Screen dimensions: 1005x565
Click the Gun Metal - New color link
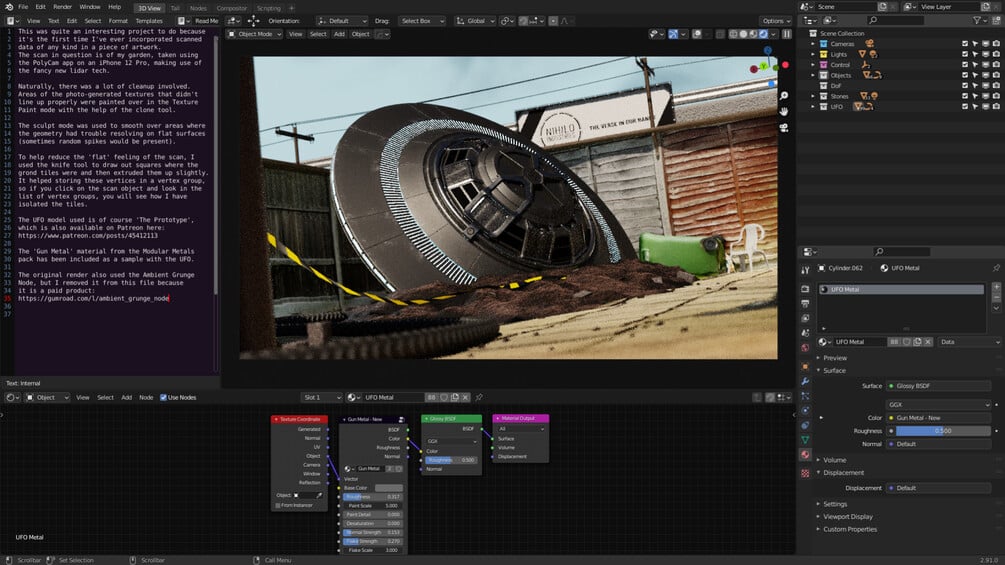click(939, 418)
